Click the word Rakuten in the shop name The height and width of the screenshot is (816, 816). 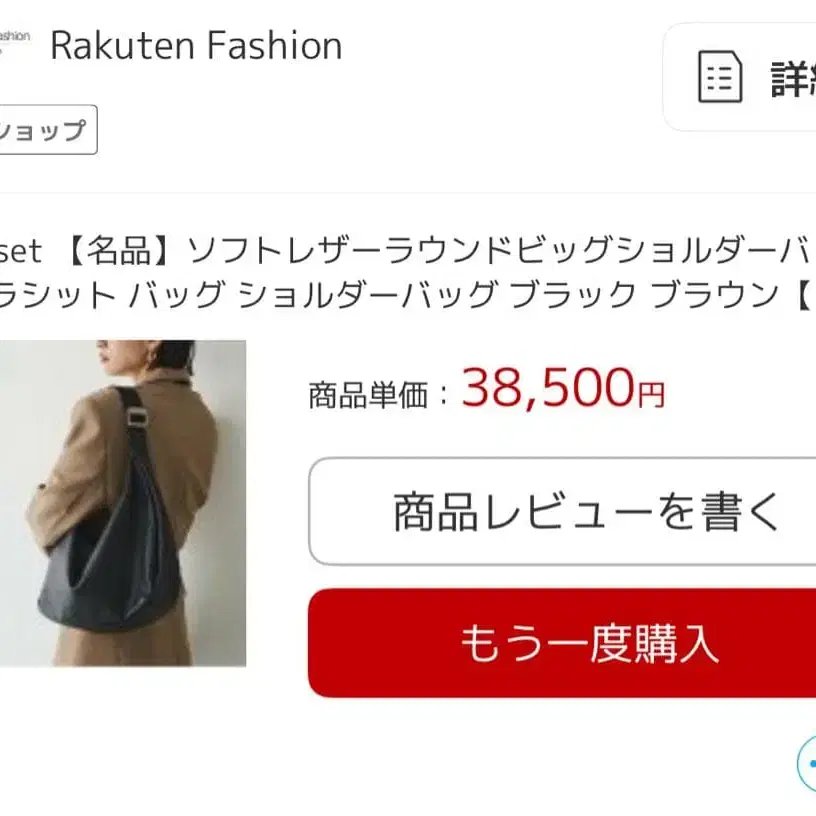123,46
